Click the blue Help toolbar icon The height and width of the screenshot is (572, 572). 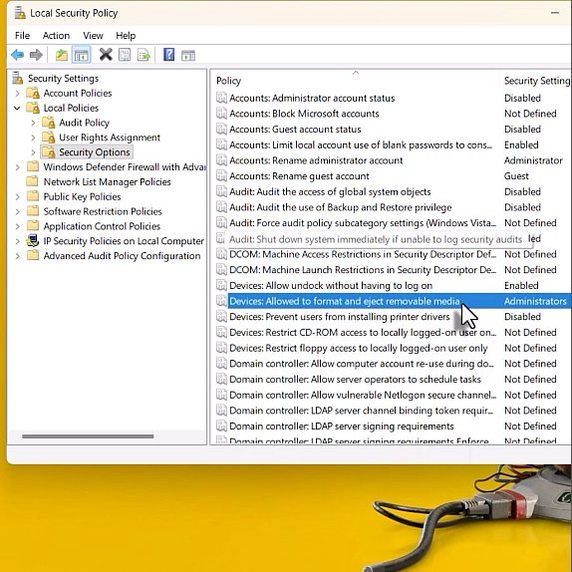(x=169, y=55)
